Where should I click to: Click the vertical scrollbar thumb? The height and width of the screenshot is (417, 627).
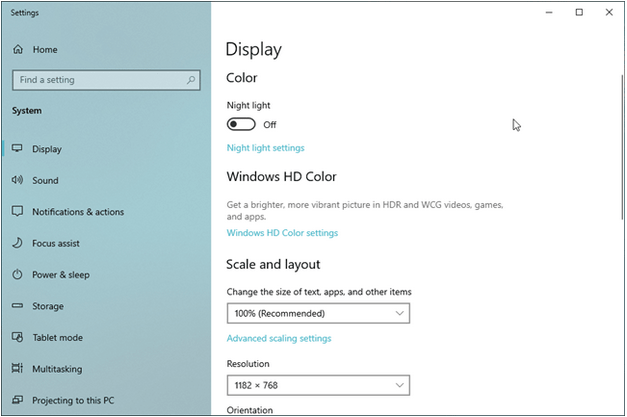coord(622,147)
